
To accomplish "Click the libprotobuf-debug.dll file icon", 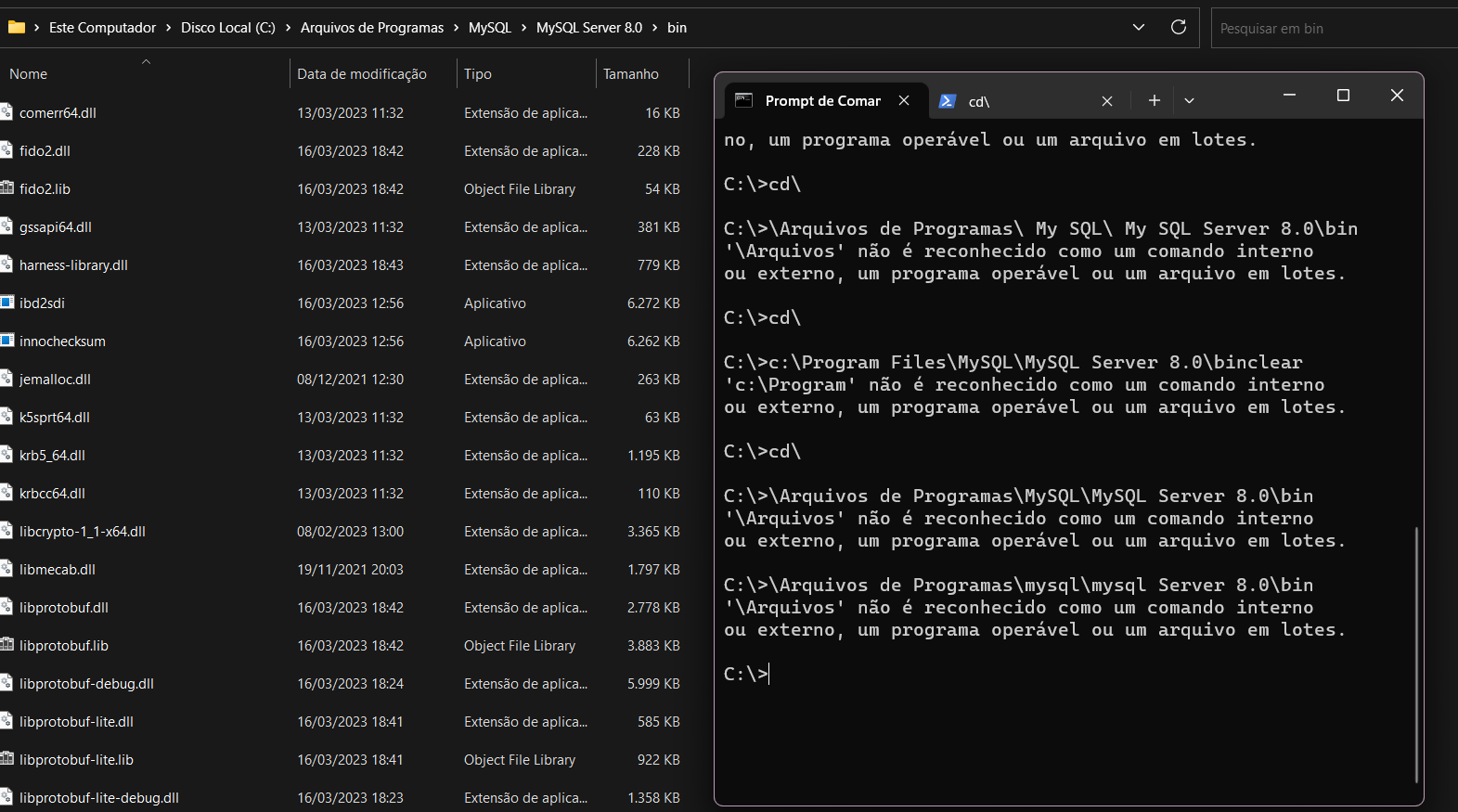I will 7,683.
